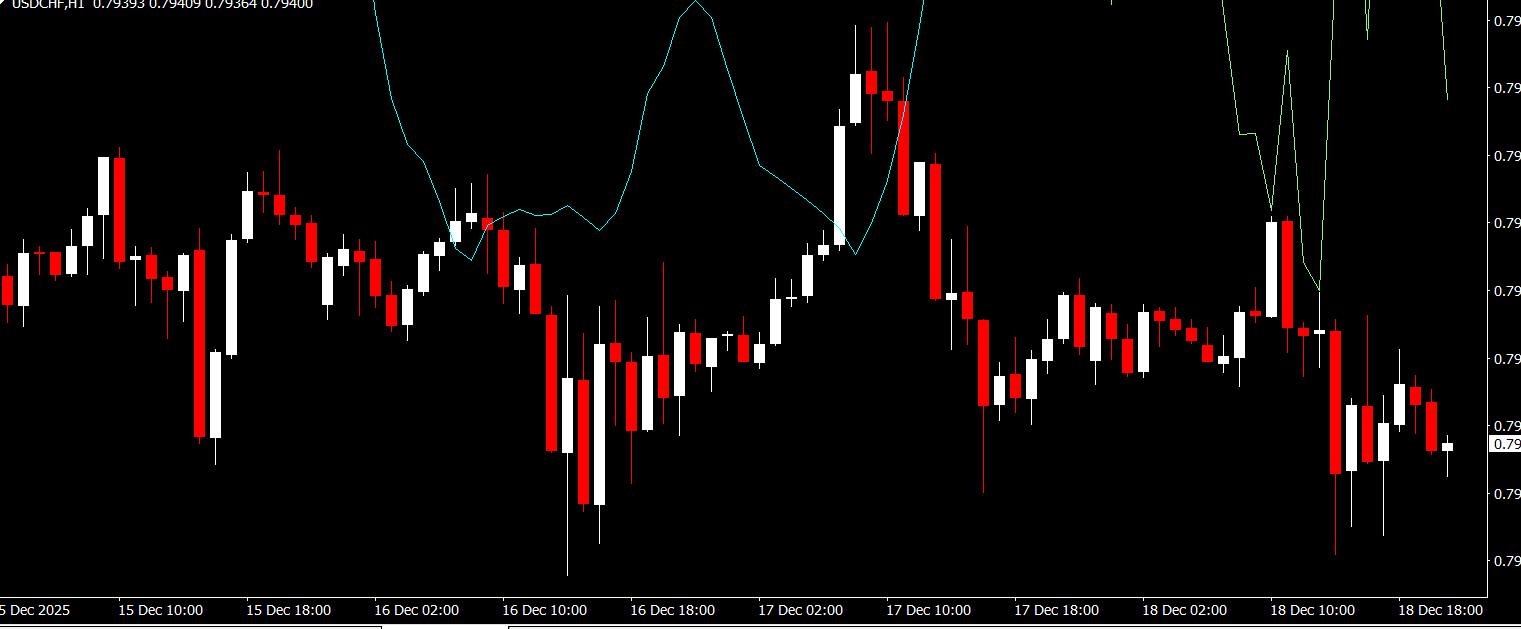Click the last candlestick on the chart
The image size is (1521, 629).
pyautogui.click(x=1447, y=447)
